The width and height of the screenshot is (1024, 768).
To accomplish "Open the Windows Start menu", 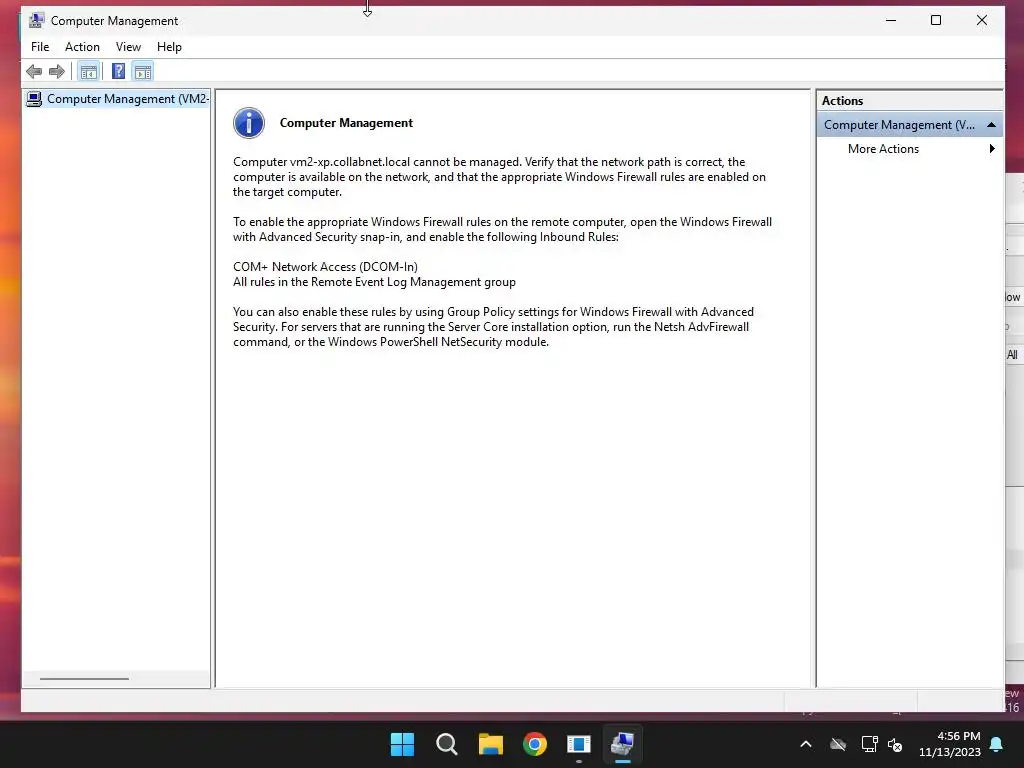I will 402,744.
